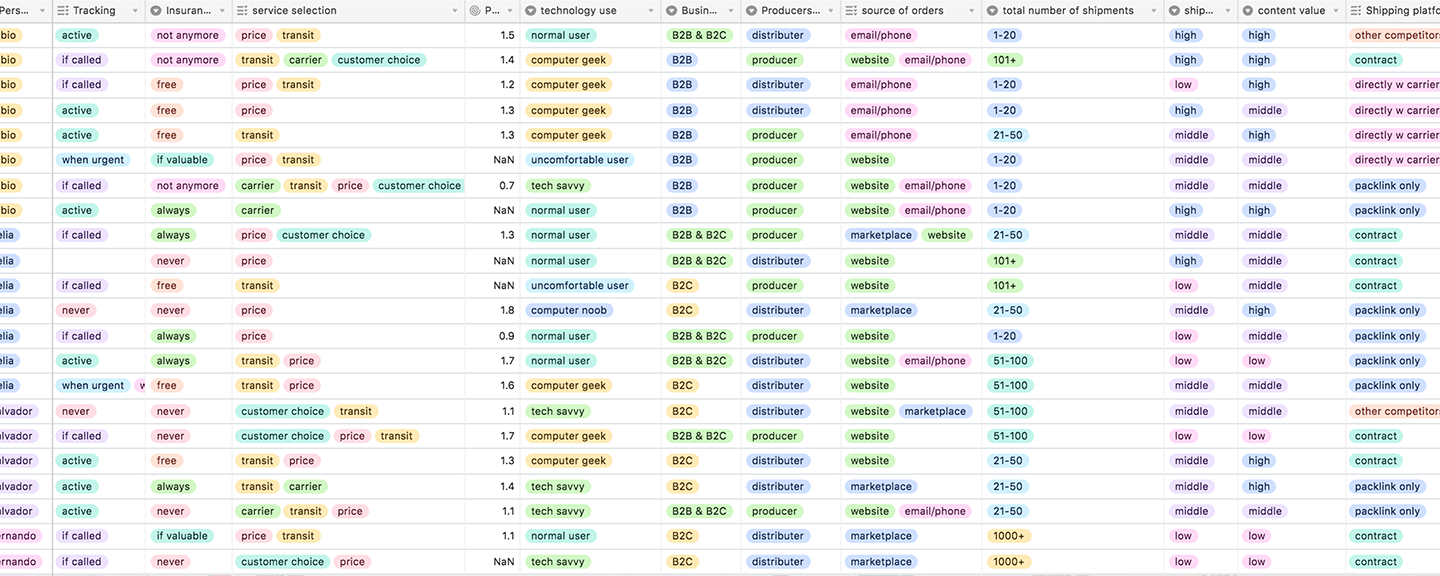
Task: Click "if called" in the 0.9 row
Action: 81,336
